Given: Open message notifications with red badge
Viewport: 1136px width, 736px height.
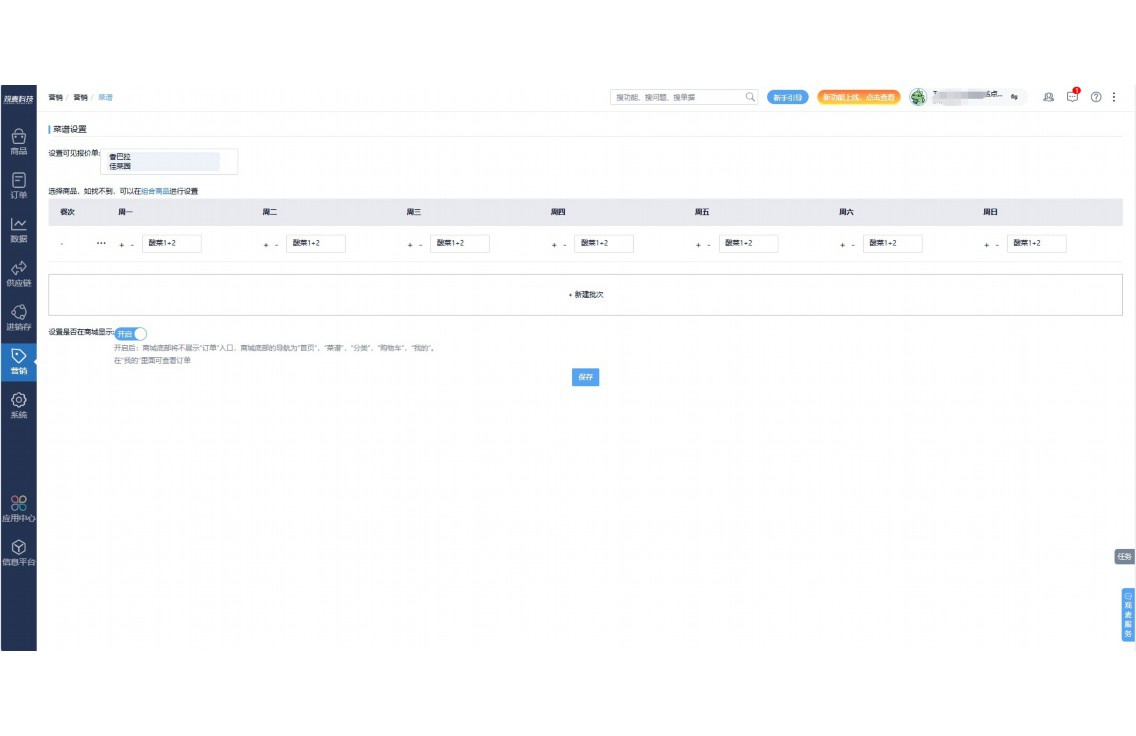Looking at the screenshot, I should pyautogui.click(x=1073, y=97).
